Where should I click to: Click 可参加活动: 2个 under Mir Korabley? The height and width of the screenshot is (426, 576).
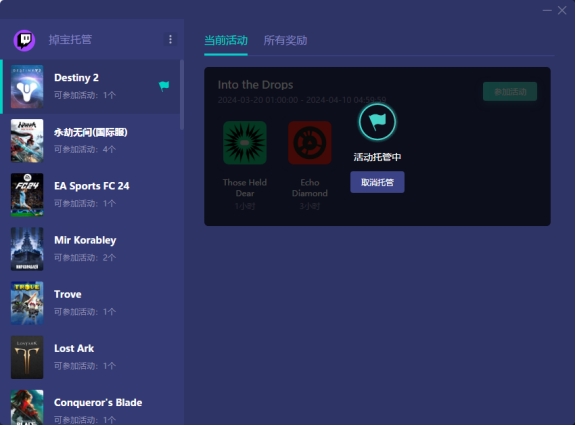(x=85, y=257)
